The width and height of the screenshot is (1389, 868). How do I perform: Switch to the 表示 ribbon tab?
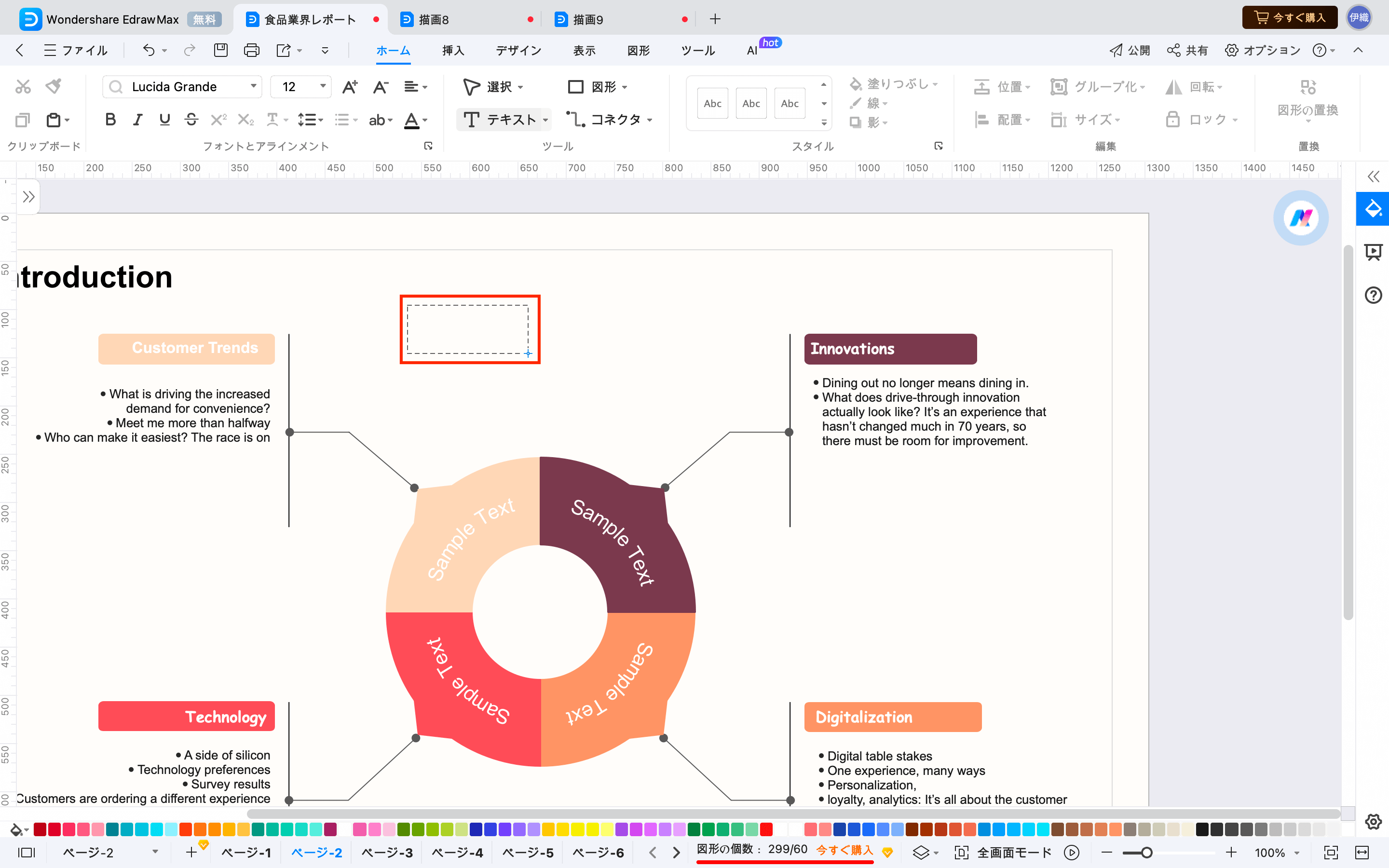click(585, 51)
